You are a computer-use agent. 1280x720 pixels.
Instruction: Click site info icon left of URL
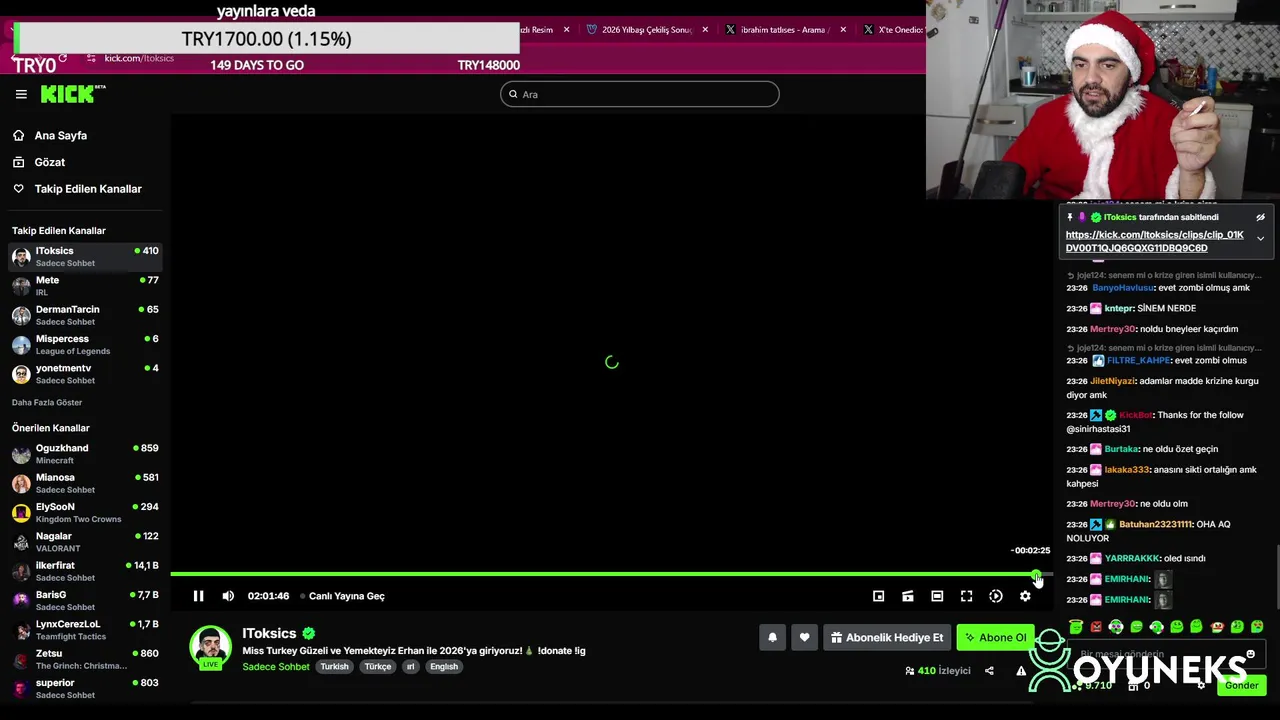(91, 58)
